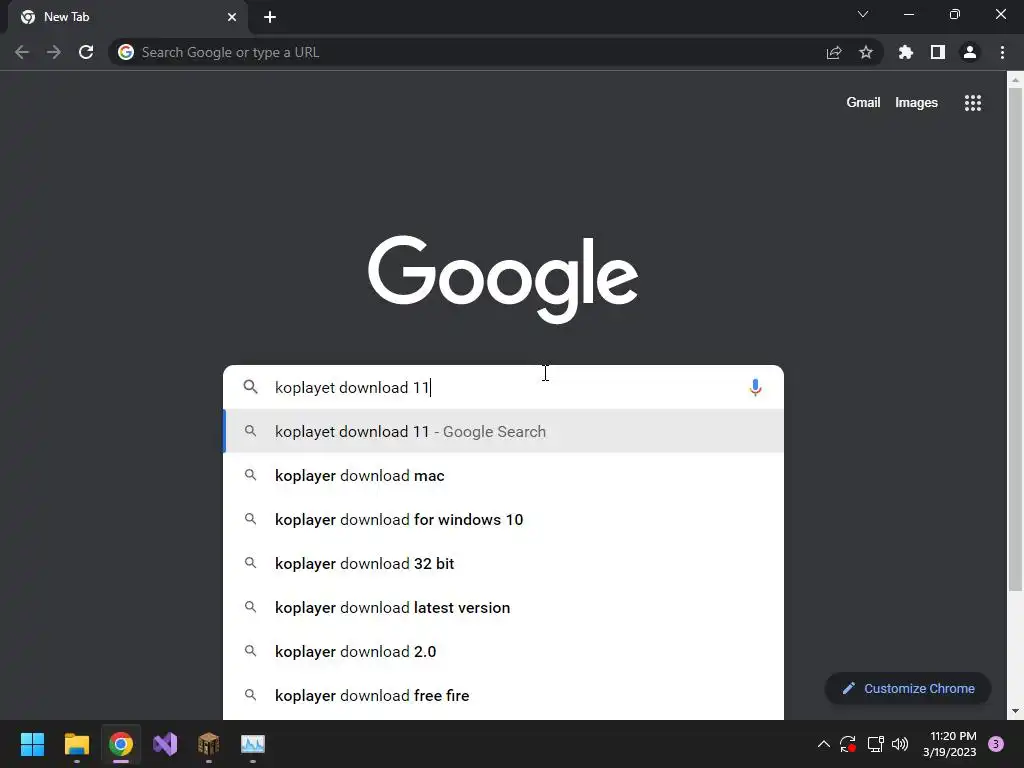
Task: Close the New Tab tab
Action: 232,17
